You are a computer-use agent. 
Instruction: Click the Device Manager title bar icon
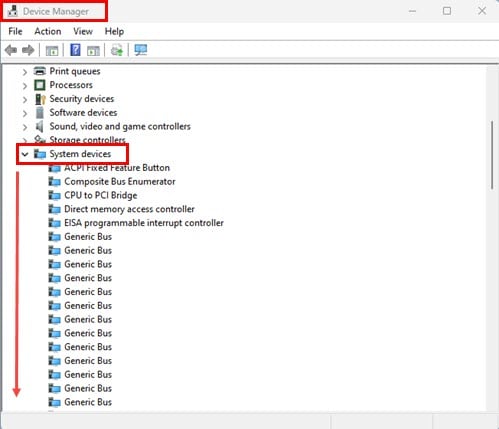click(x=12, y=11)
